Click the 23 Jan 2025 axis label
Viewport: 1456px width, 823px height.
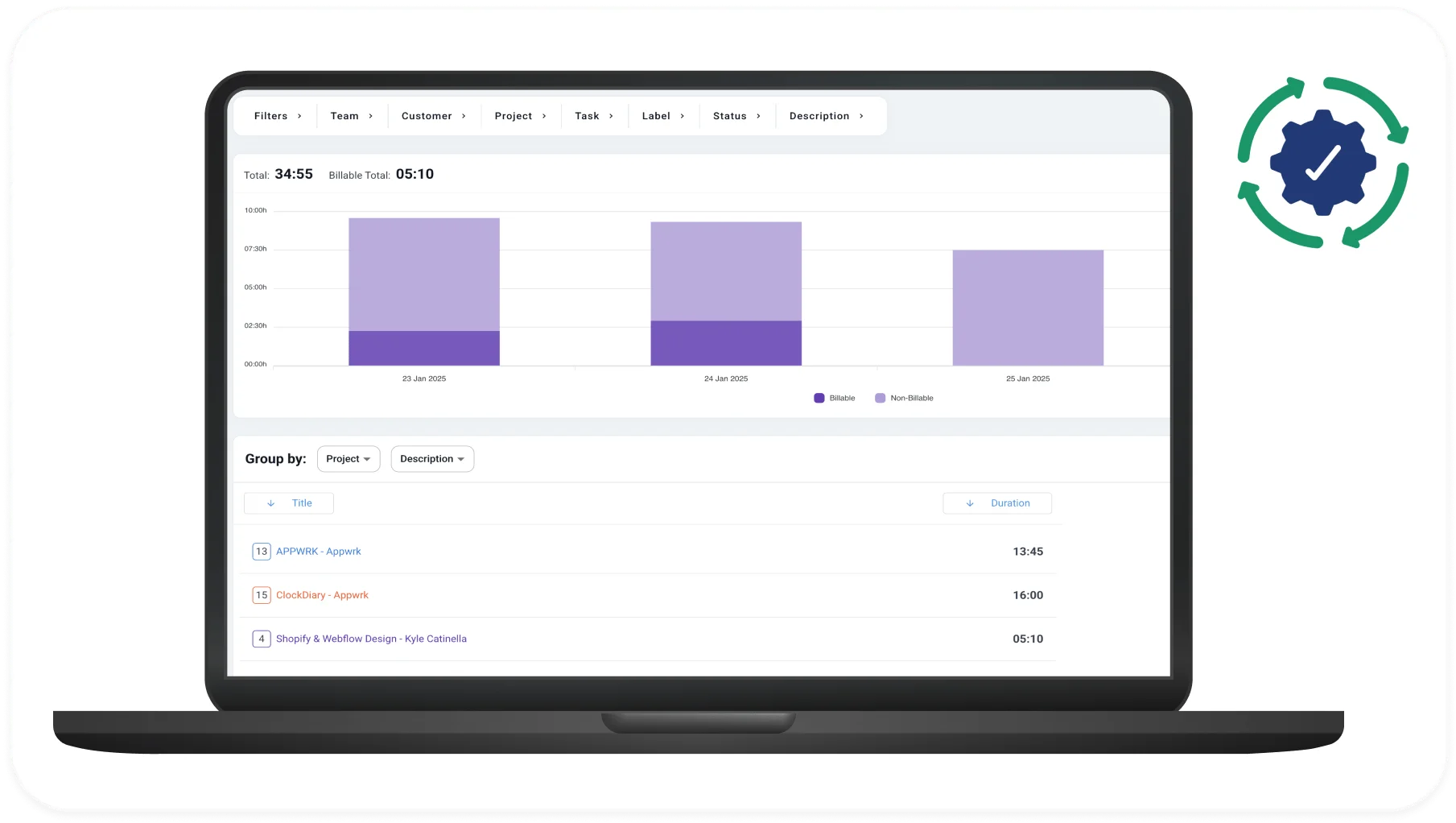[x=424, y=378]
